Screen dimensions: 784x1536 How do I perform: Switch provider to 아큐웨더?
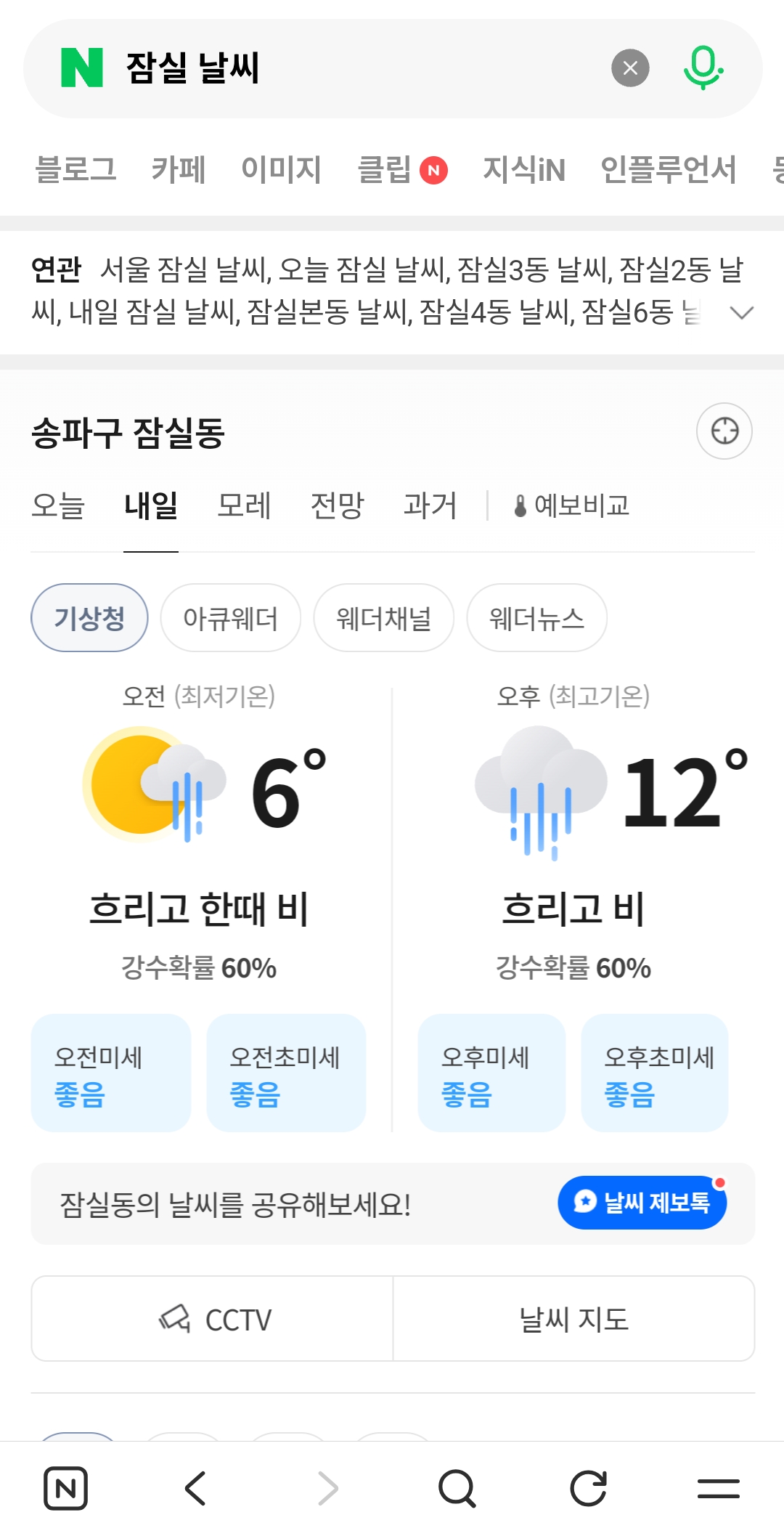tap(231, 618)
